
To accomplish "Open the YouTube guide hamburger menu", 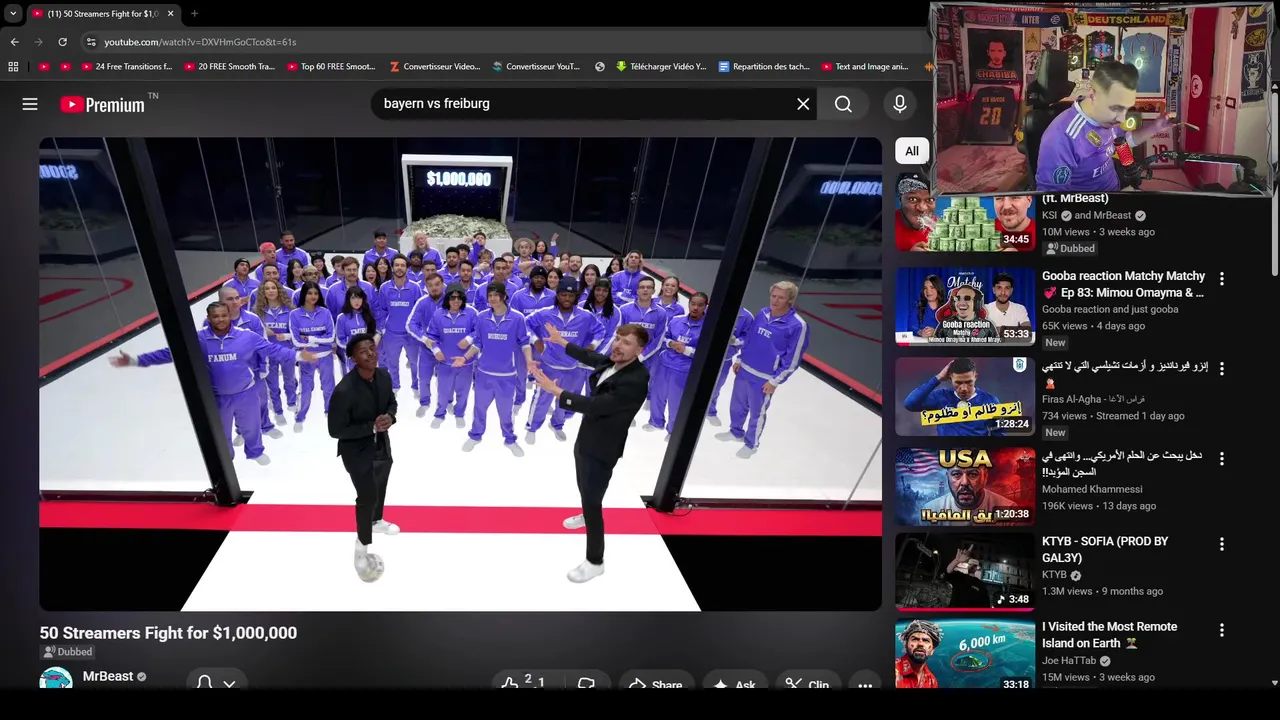I will pyautogui.click(x=30, y=104).
